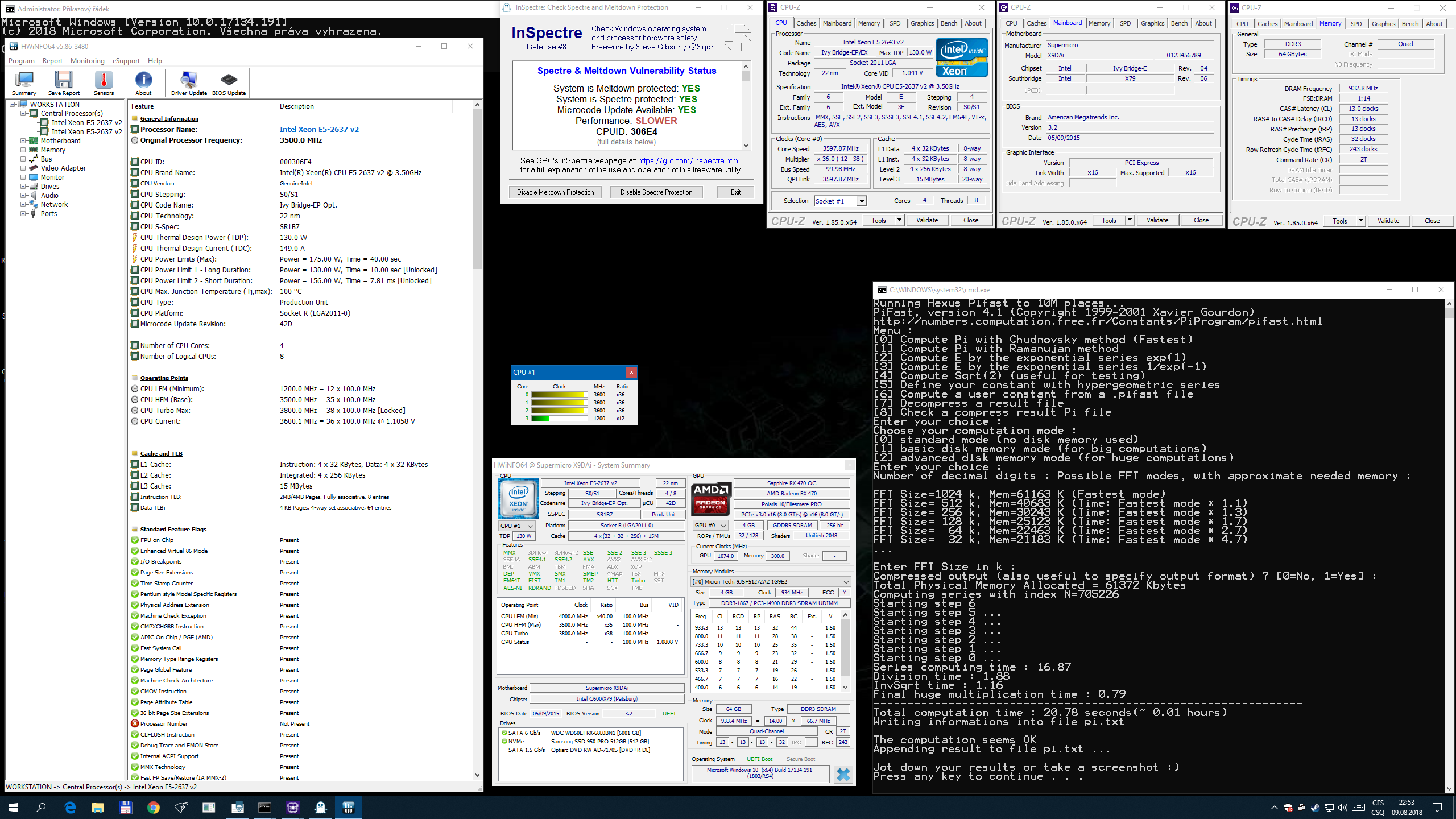Click the blue X close icon in System Summary

843,774
